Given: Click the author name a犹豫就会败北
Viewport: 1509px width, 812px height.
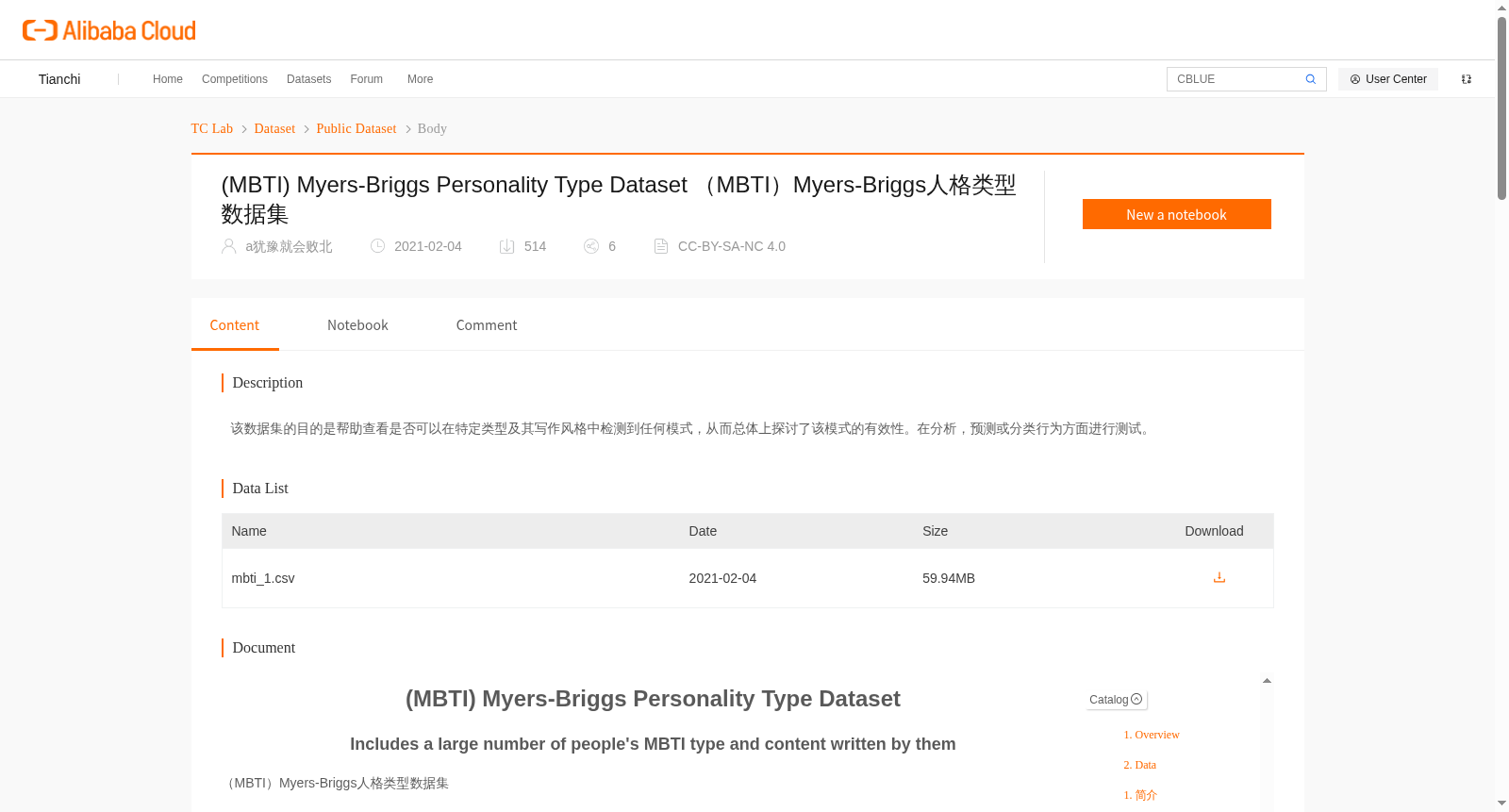Looking at the screenshot, I should tap(289, 246).
